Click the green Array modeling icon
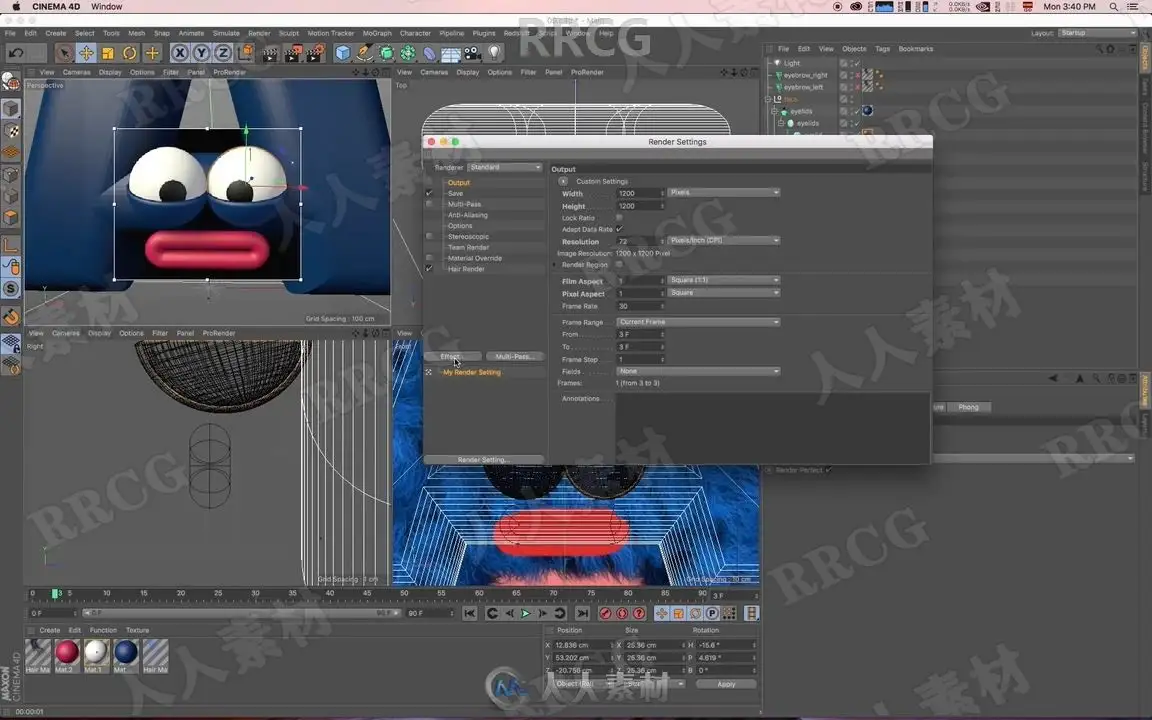The image size is (1152, 720). point(408,53)
